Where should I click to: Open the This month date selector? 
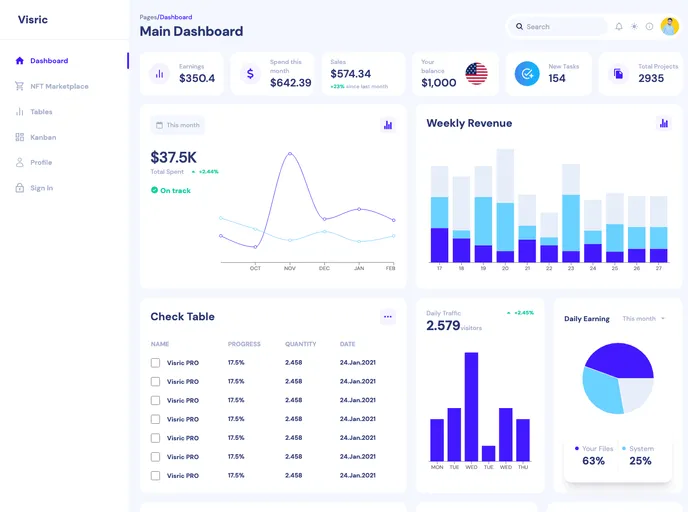point(176,125)
